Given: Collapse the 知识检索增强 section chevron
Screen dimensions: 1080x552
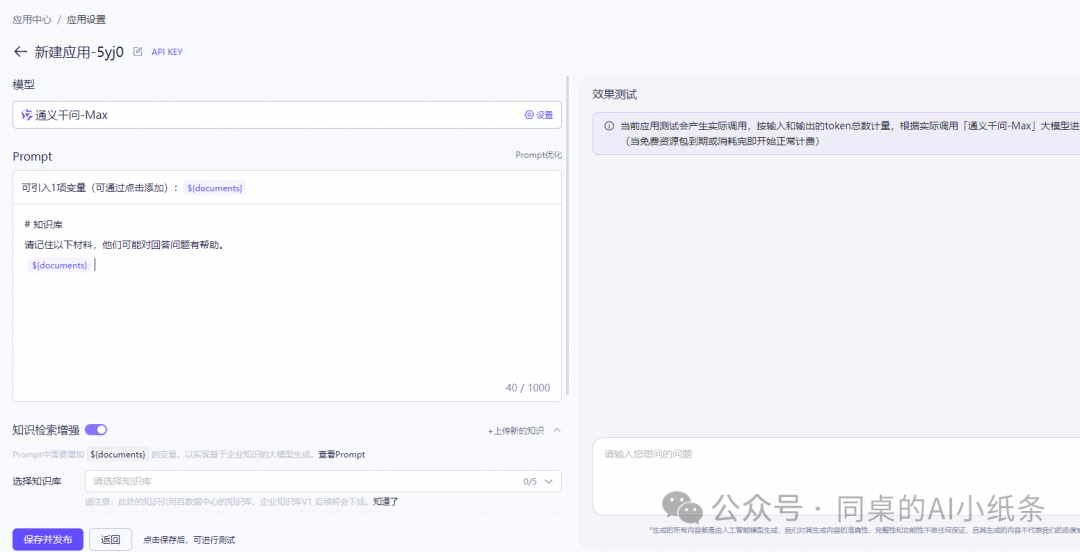Looking at the screenshot, I should (557, 430).
